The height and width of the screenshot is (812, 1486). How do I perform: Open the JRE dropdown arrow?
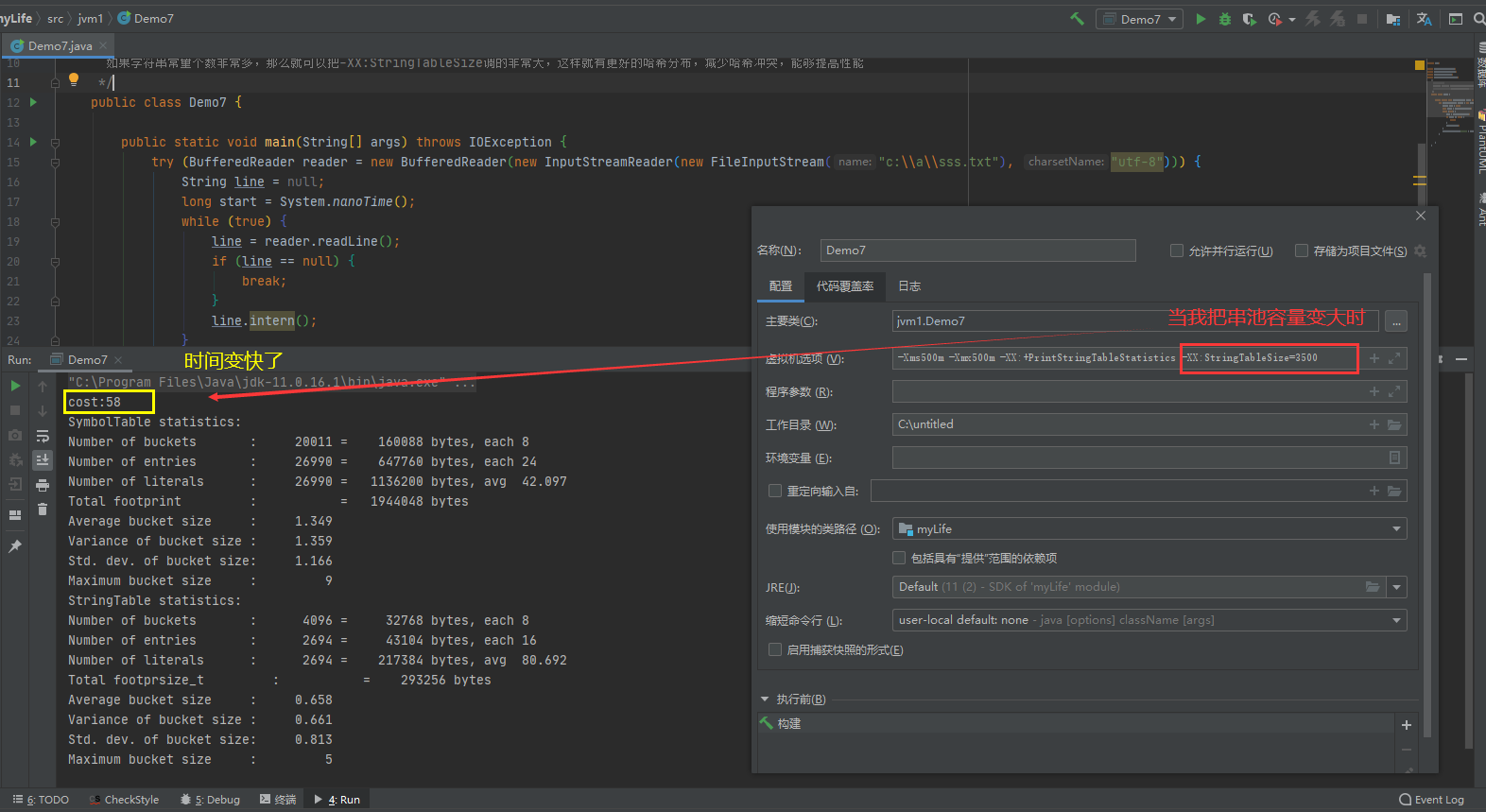[1396, 587]
